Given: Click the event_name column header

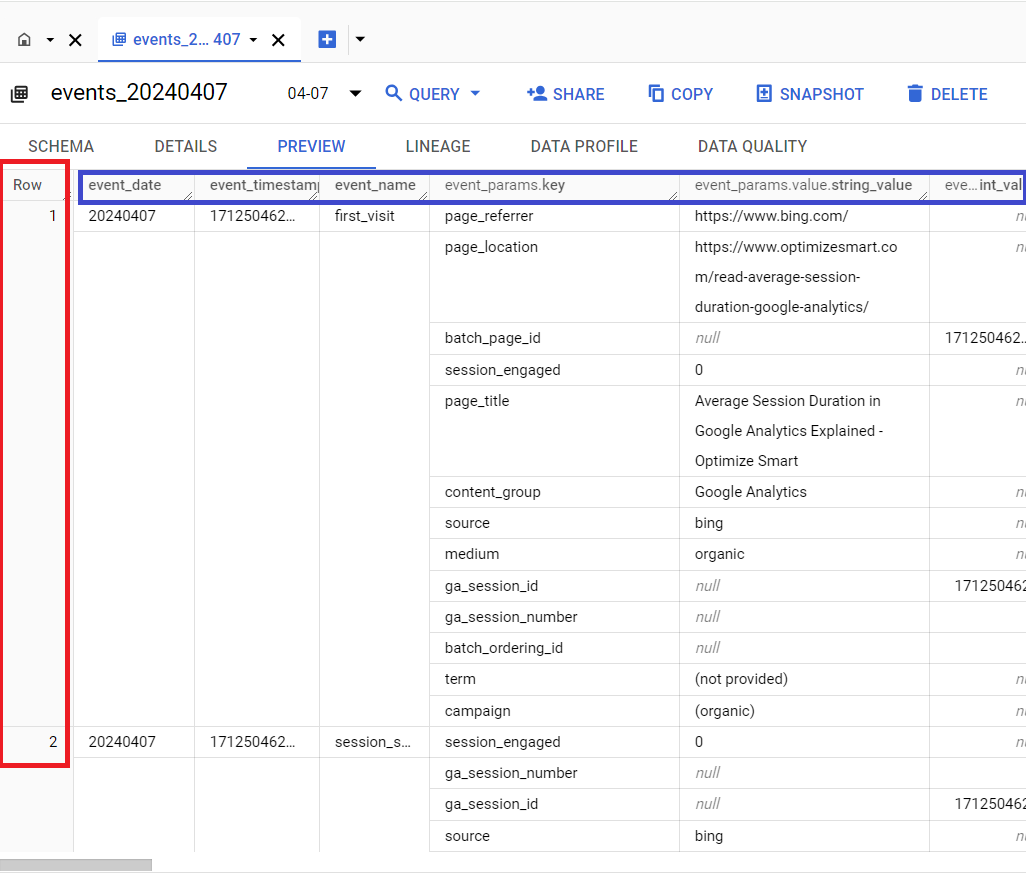Looking at the screenshot, I should tap(375, 185).
